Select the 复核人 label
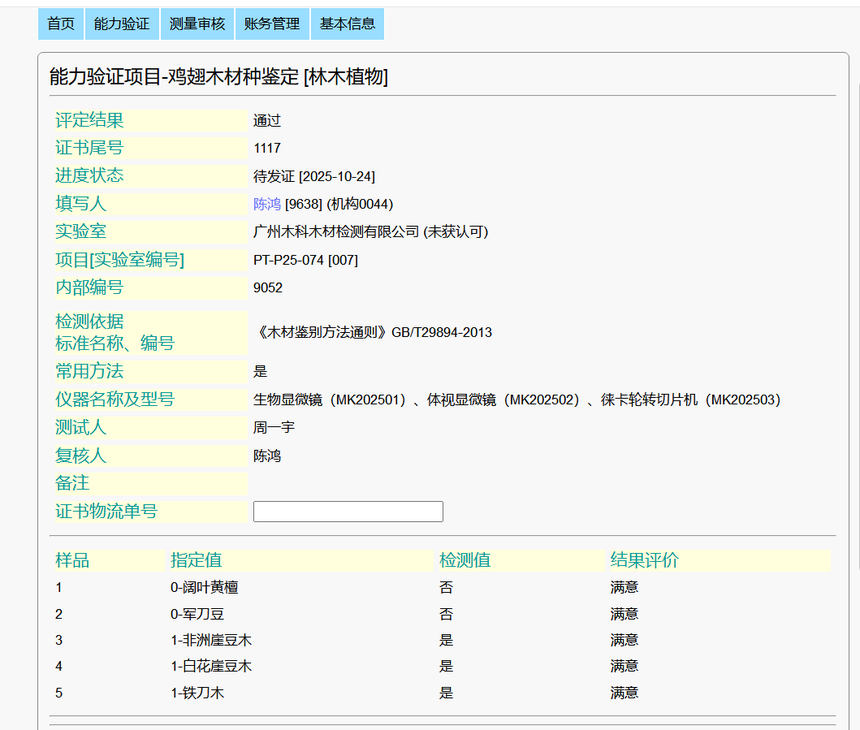This screenshot has height=730, width=860. tap(81, 455)
